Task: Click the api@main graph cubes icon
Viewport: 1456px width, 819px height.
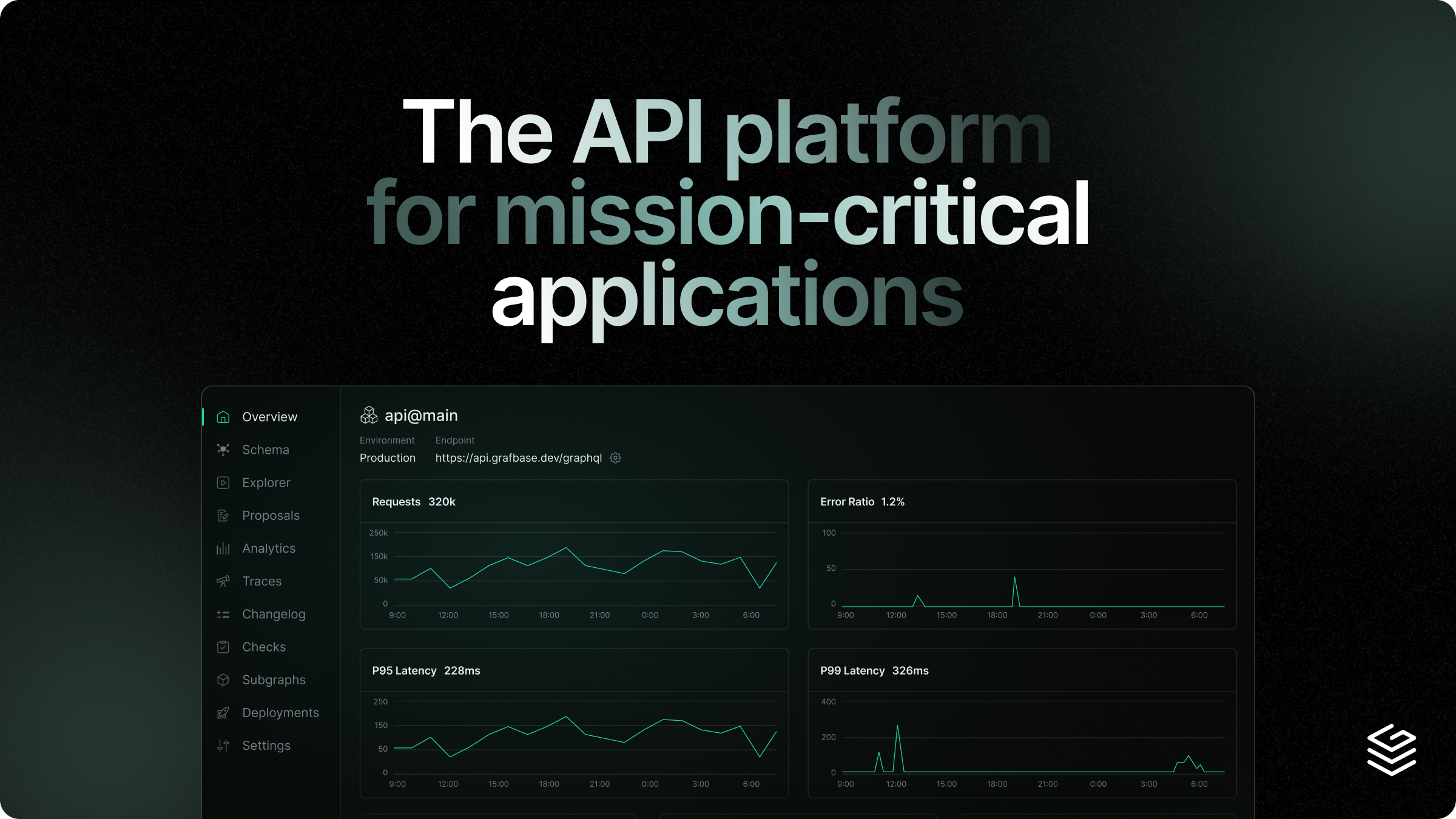Action: pyautogui.click(x=369, y=416)
